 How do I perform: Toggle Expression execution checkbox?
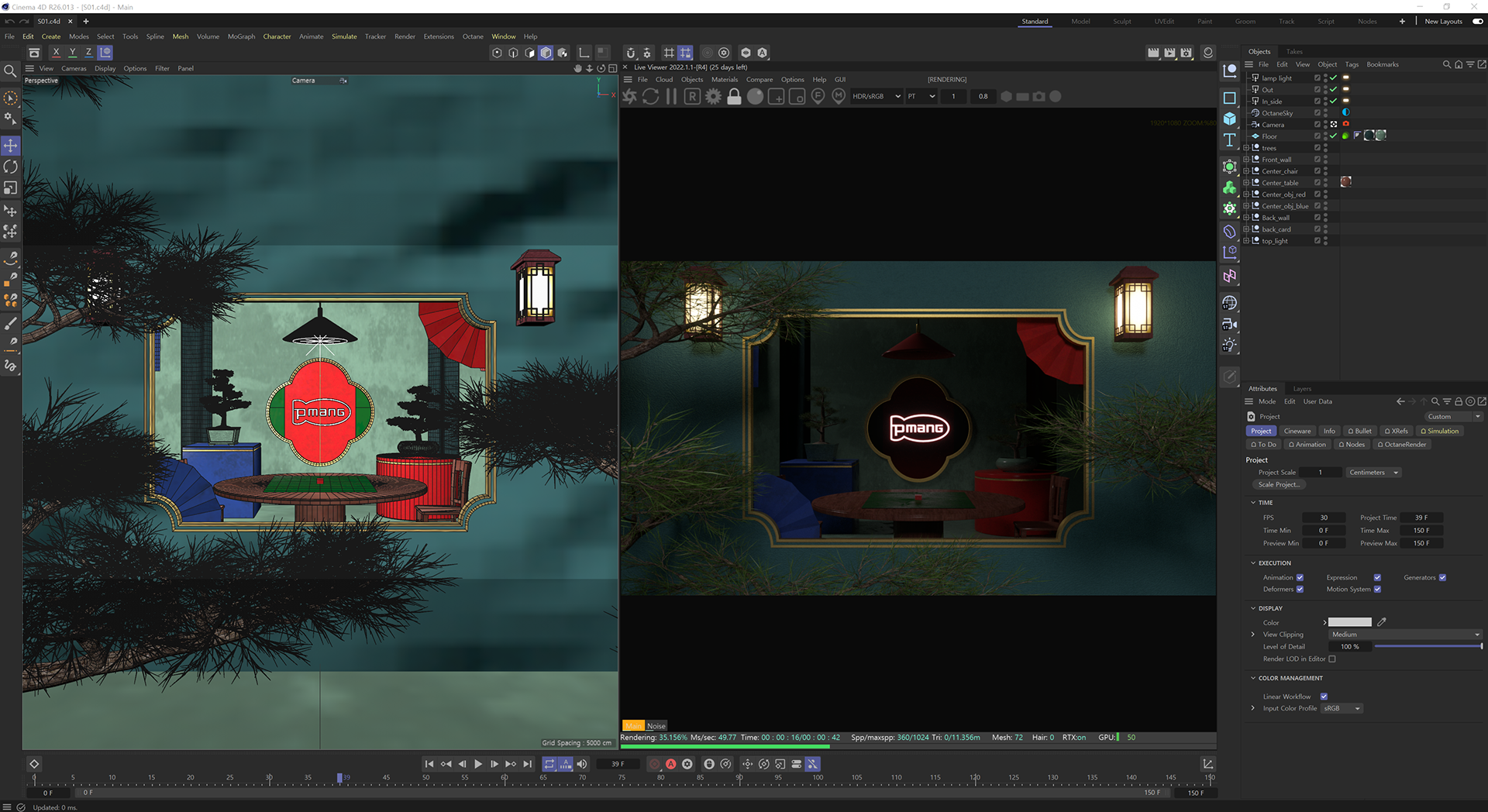pyautogui.click(x=1377, y=577)
